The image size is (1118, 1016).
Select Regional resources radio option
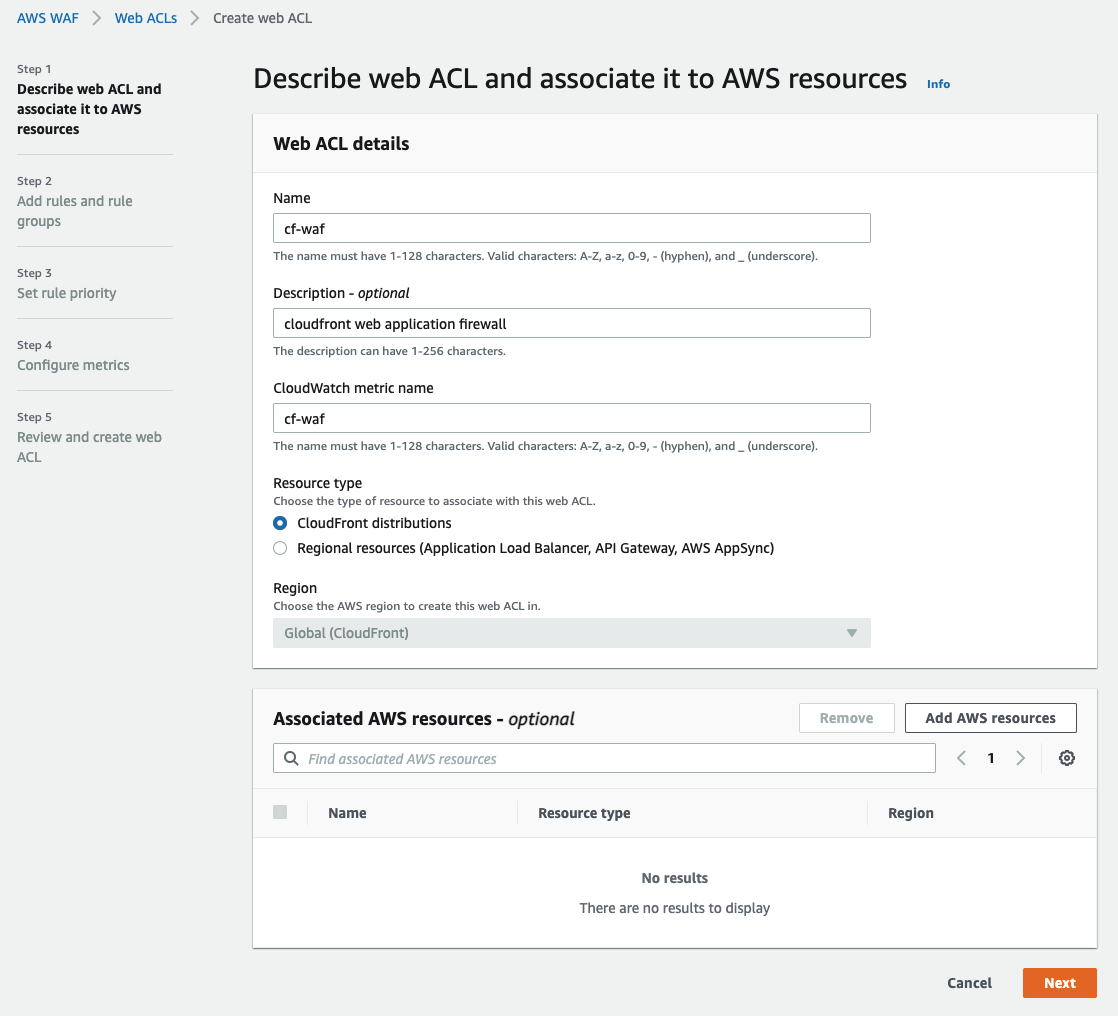[280, 548]
